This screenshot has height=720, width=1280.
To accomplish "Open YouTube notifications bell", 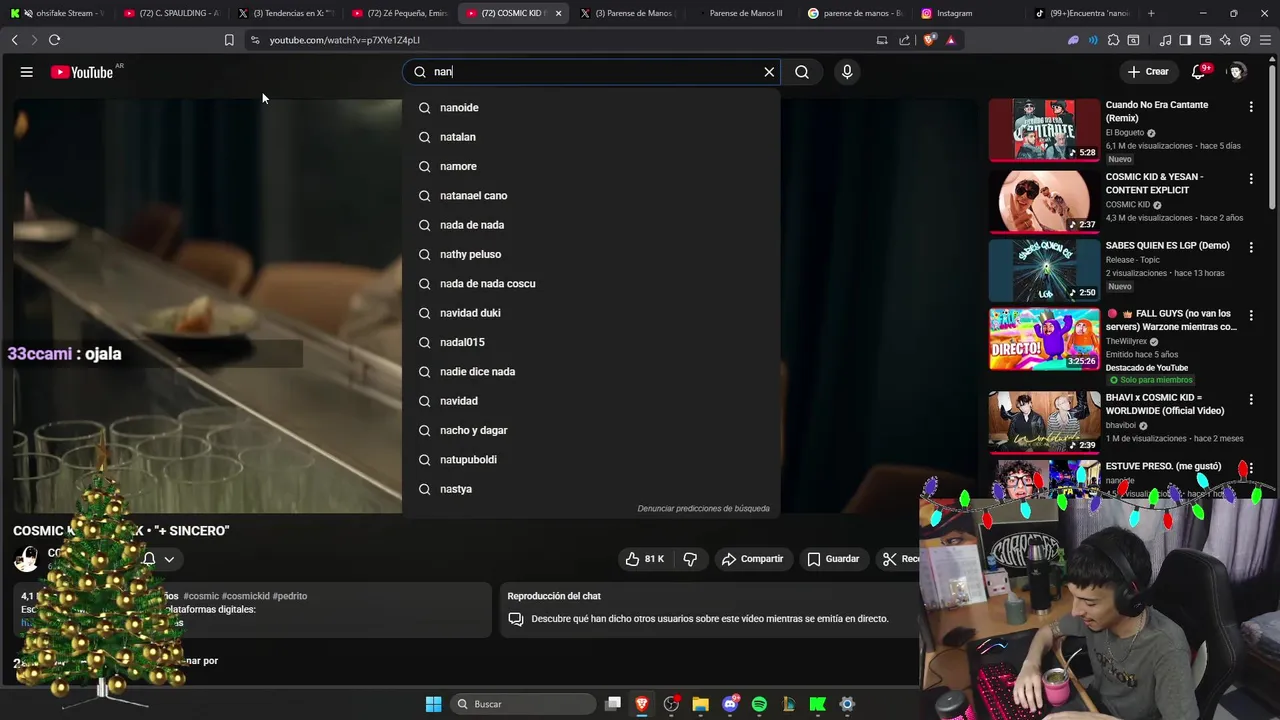I will coord(1198,72).
